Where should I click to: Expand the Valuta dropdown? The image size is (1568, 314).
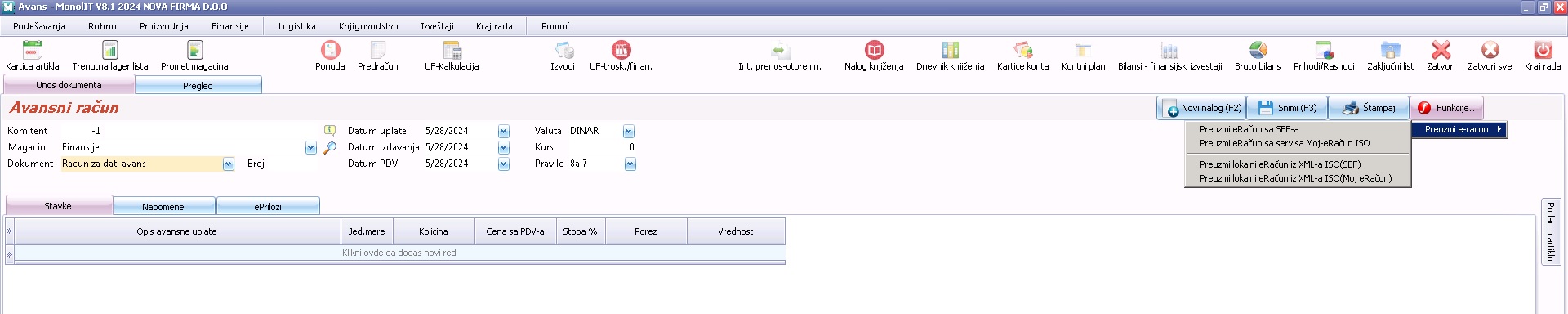coord(628,132)
